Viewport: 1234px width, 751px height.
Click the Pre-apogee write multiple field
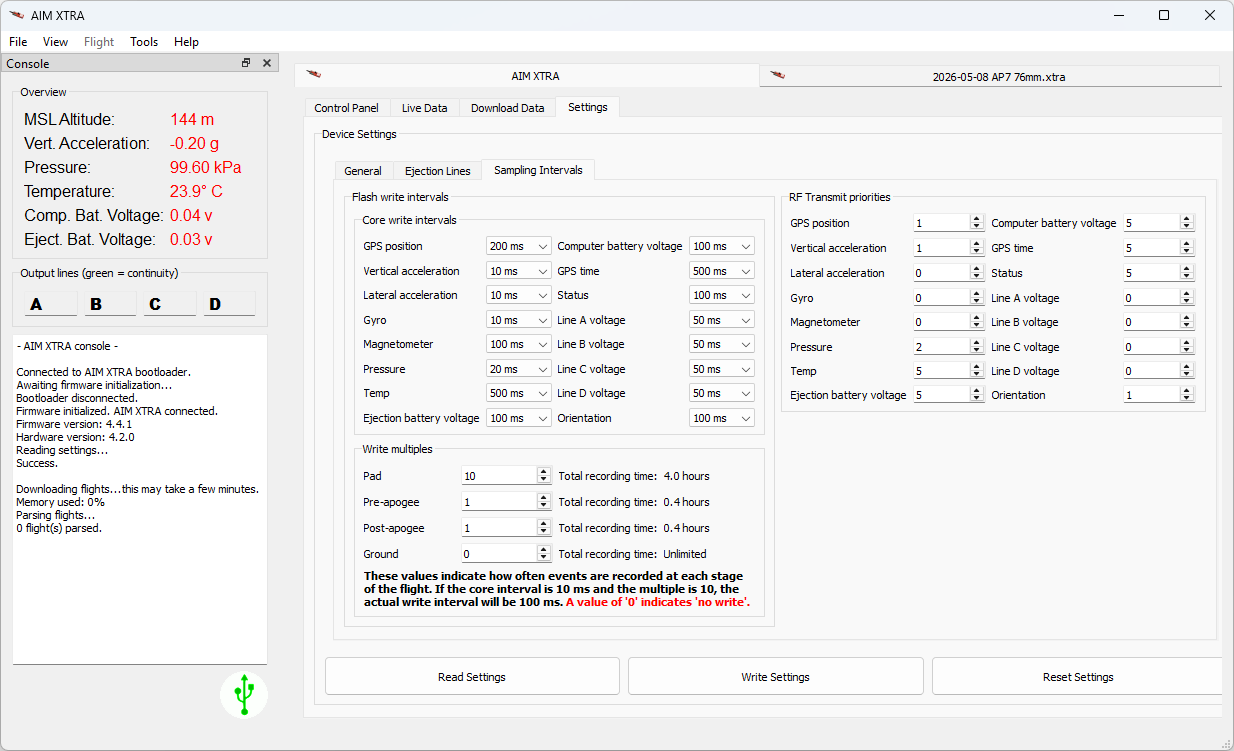click(x=506, y=502)
